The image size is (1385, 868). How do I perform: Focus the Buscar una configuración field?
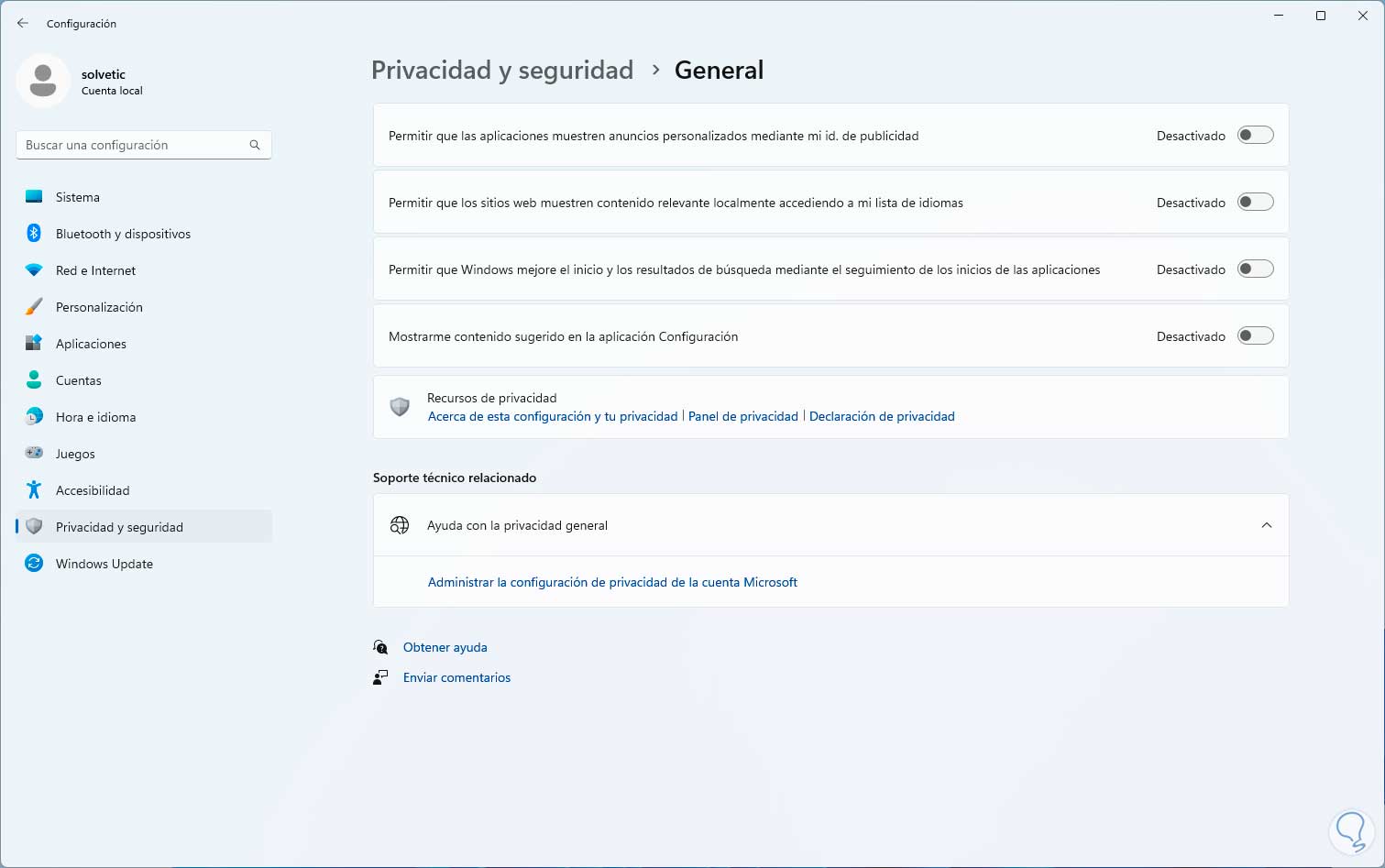point(133,145)
